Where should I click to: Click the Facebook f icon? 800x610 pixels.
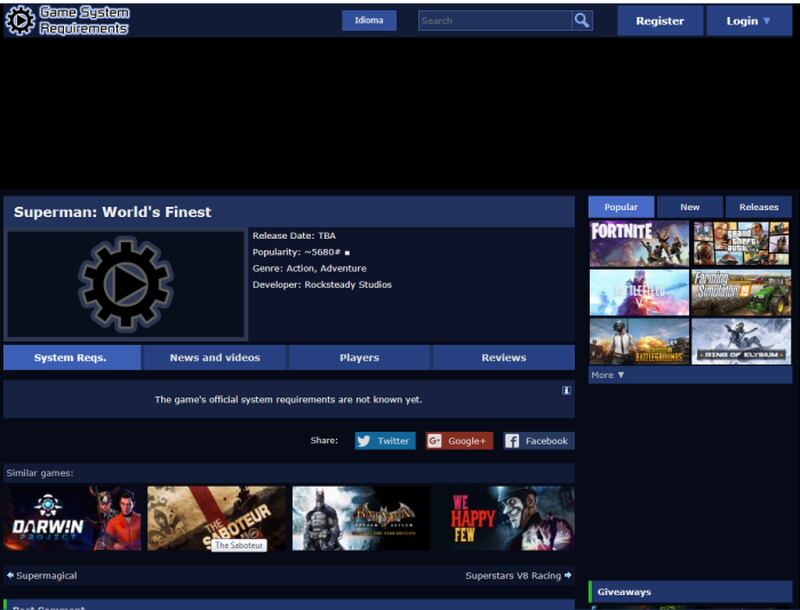[512, 441]
